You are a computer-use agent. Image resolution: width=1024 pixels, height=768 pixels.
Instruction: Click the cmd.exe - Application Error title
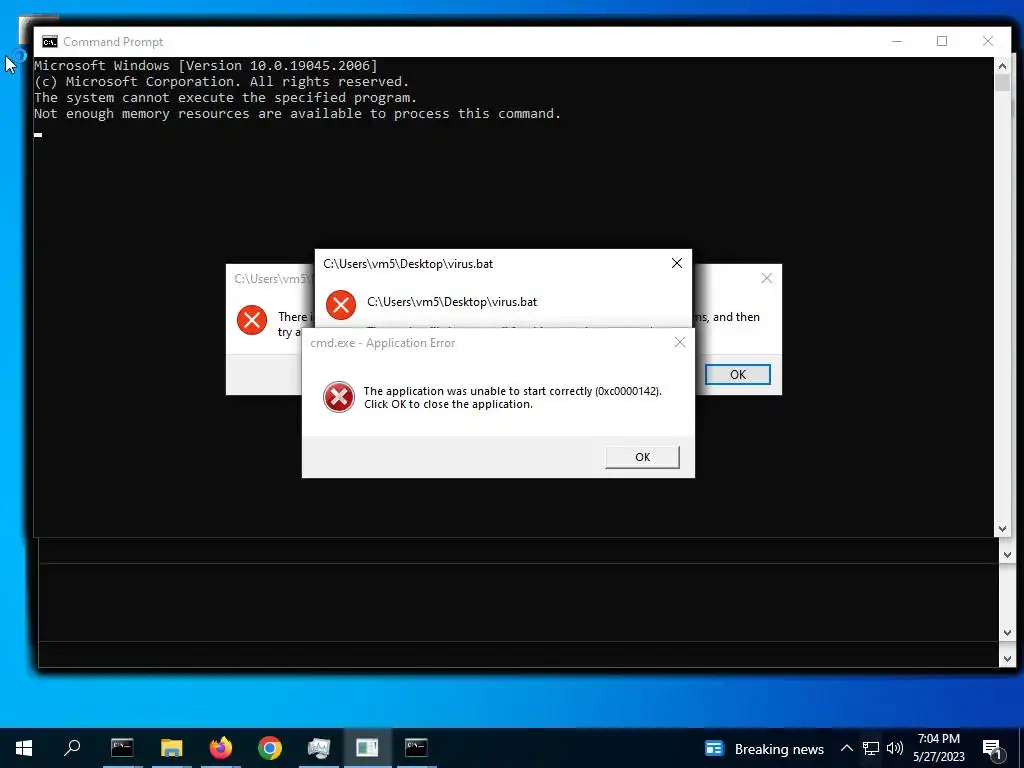click(x=383, y=343)
